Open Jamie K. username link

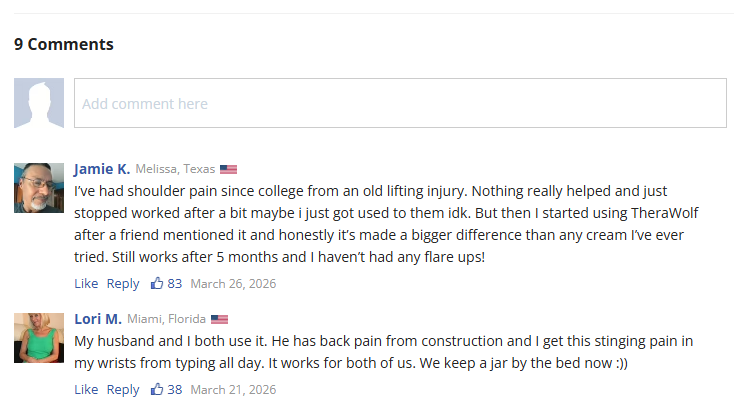[x=102, y=169]
